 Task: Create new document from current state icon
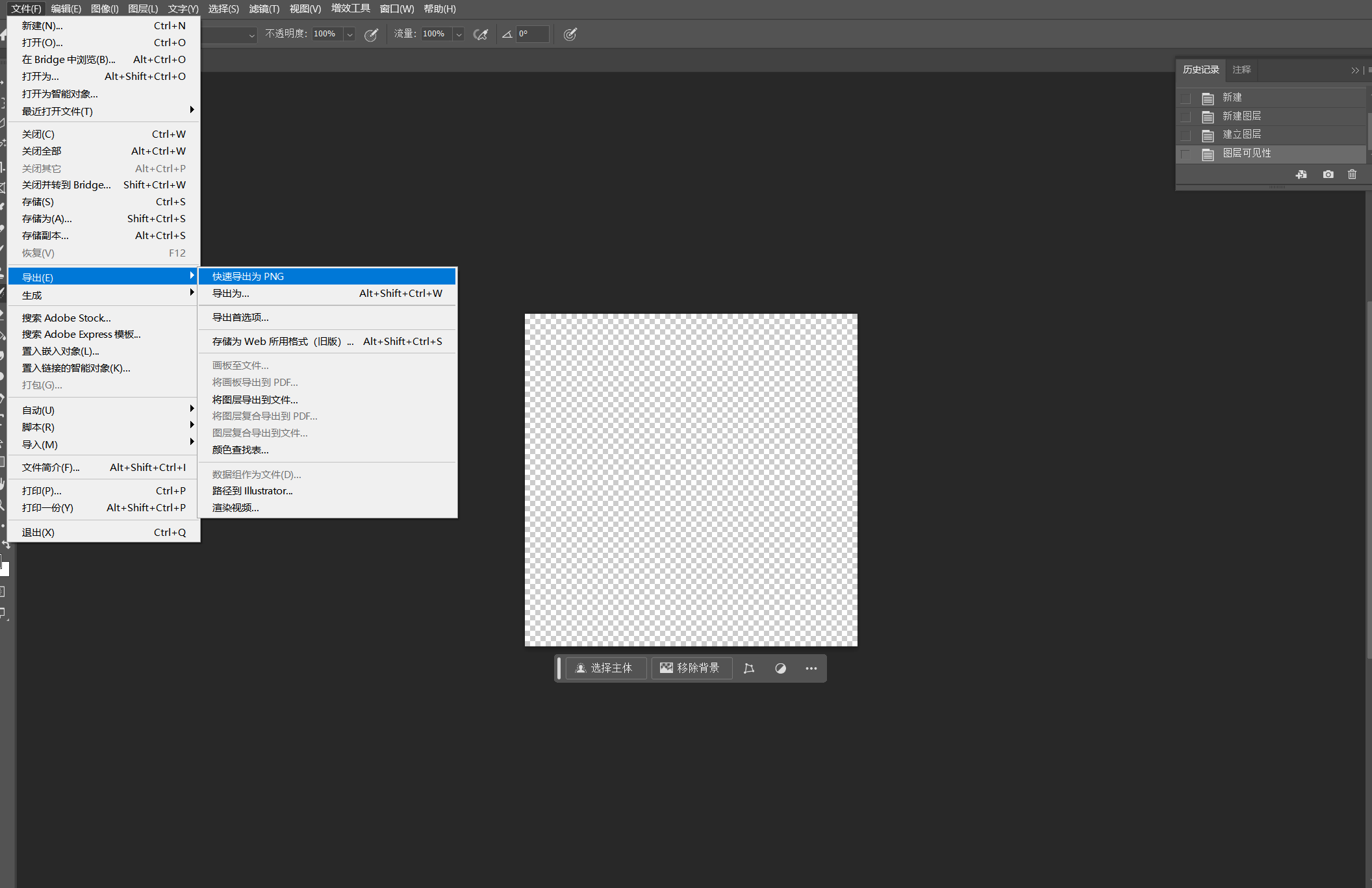point(1301,174)
